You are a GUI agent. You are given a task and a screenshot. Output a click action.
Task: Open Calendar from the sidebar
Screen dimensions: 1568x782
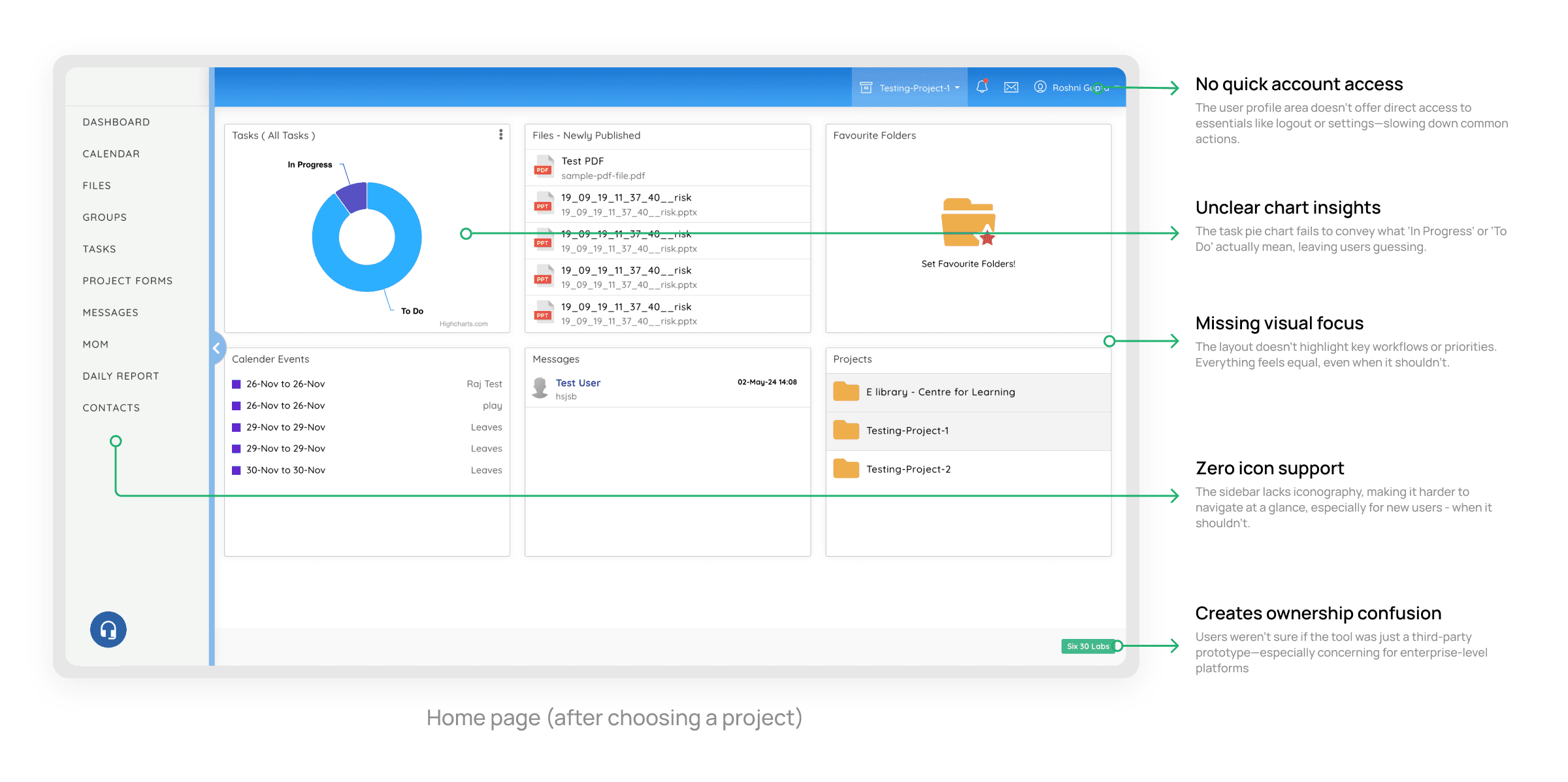point(111,154)
